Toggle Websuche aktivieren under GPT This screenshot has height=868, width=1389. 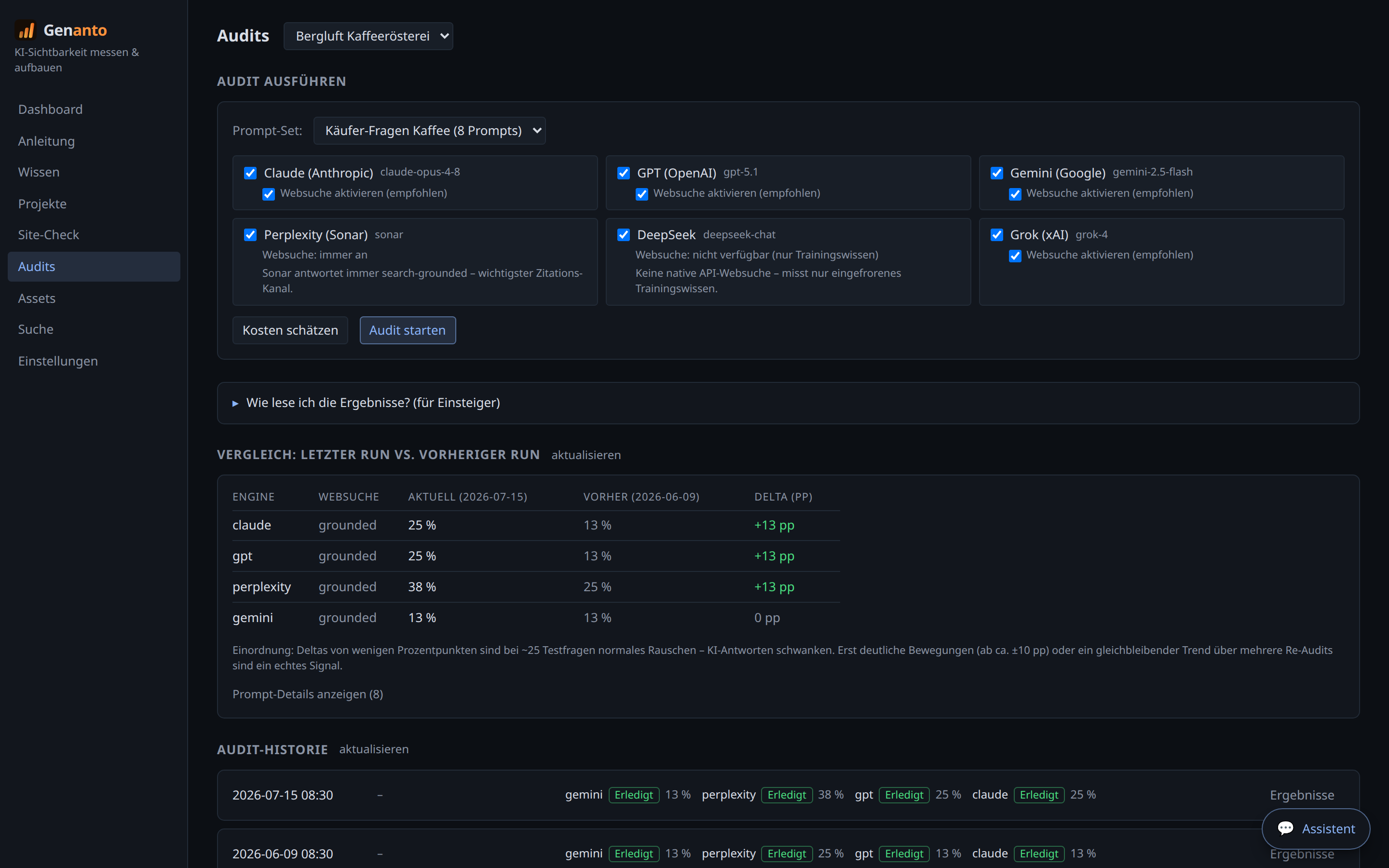(642, 194)
